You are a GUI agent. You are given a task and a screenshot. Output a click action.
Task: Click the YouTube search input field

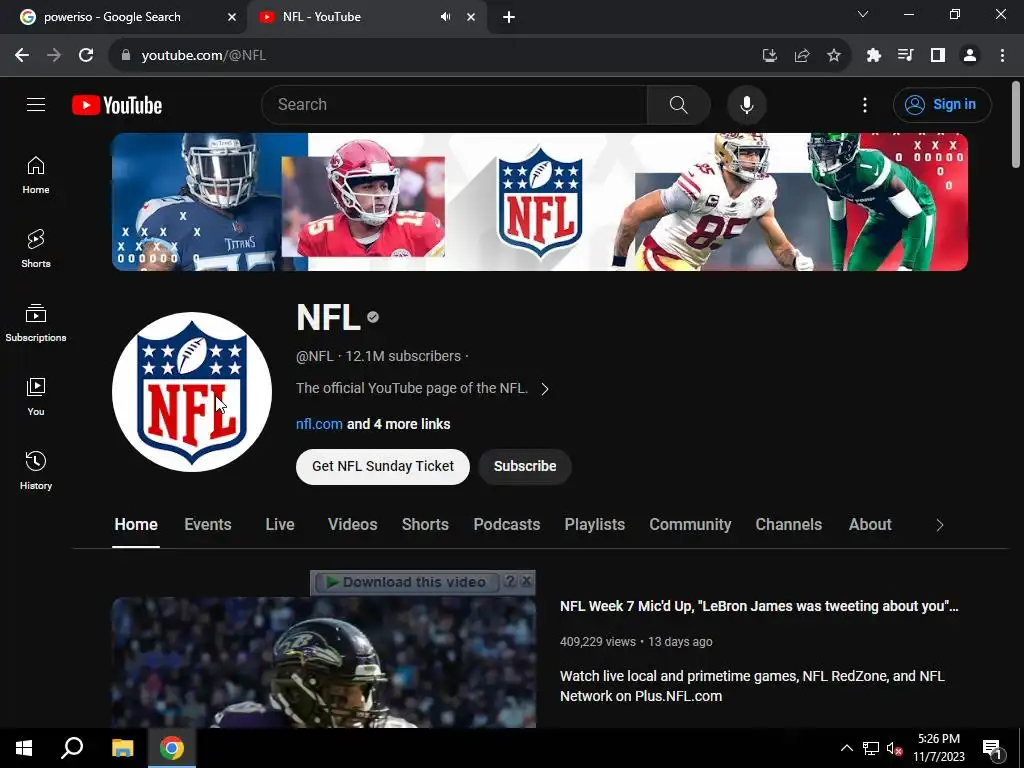click(x=454, y=104)
